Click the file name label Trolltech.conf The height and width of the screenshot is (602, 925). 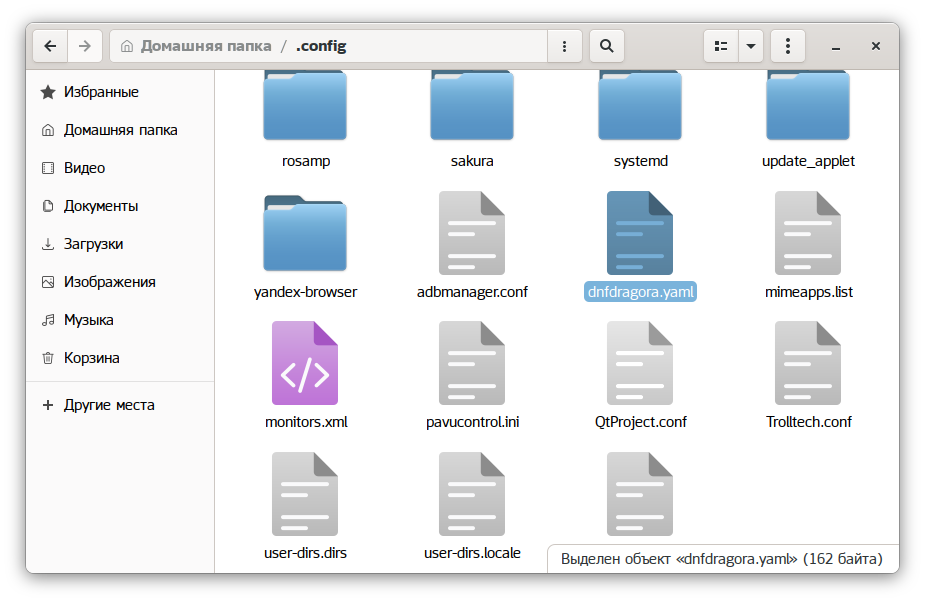coord(809,422)
